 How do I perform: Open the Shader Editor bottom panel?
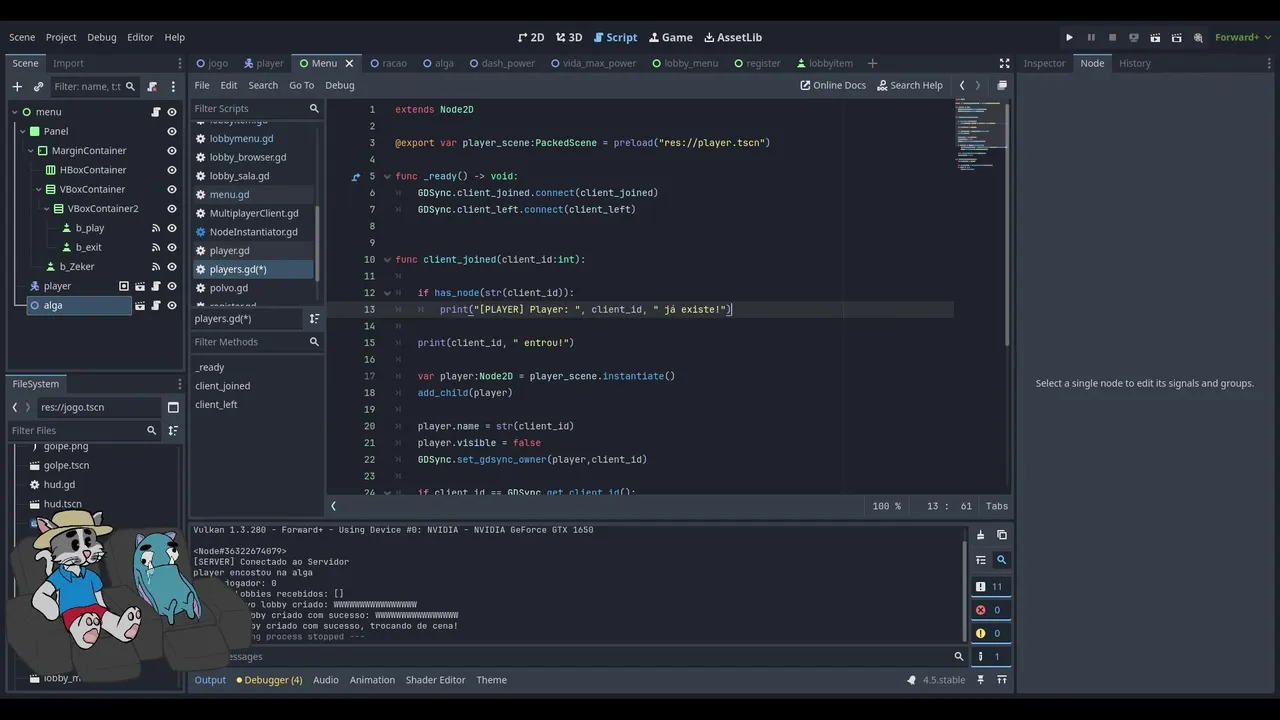click(435, 680)
